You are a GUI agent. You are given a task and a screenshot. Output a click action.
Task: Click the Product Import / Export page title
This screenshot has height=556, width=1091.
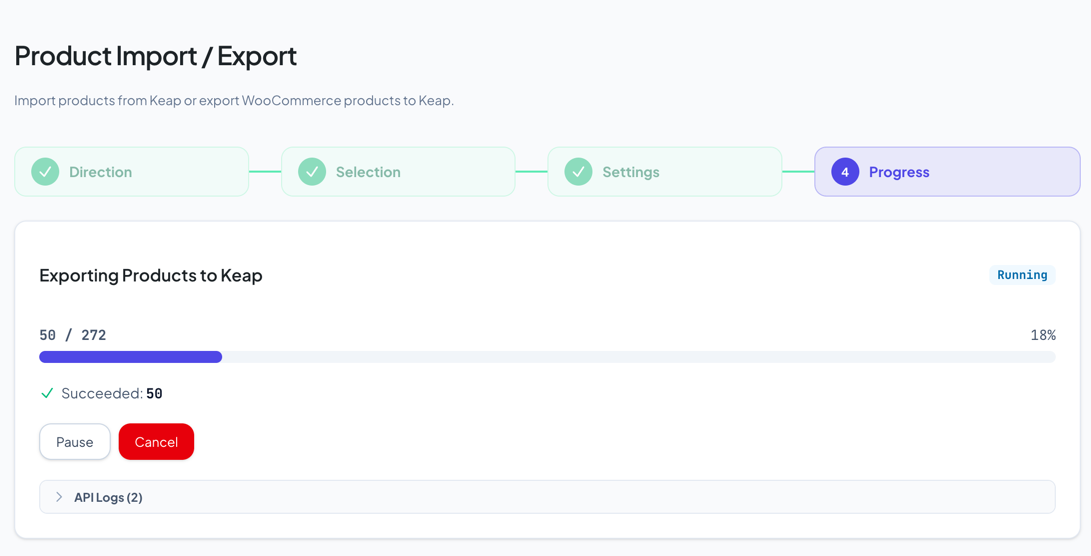pos(156,56)
